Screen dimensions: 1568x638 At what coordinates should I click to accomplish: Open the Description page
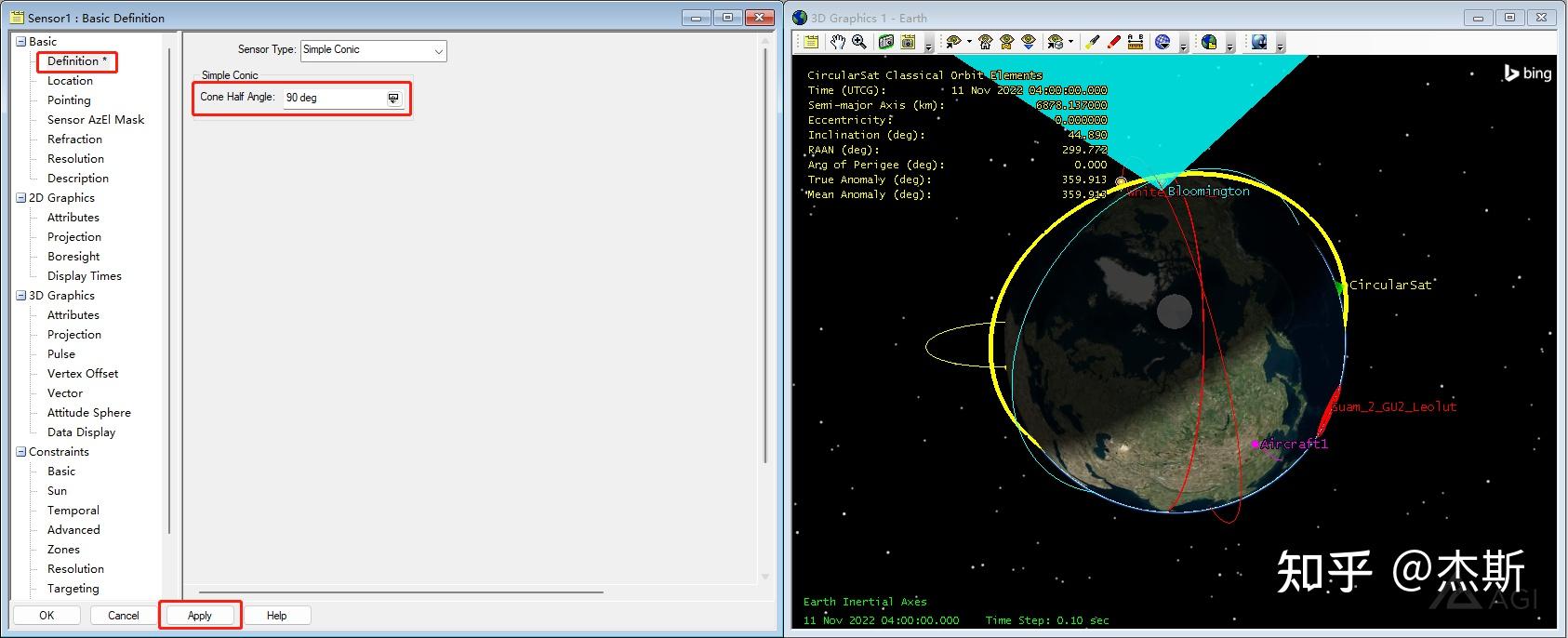(x=78, y=179)
